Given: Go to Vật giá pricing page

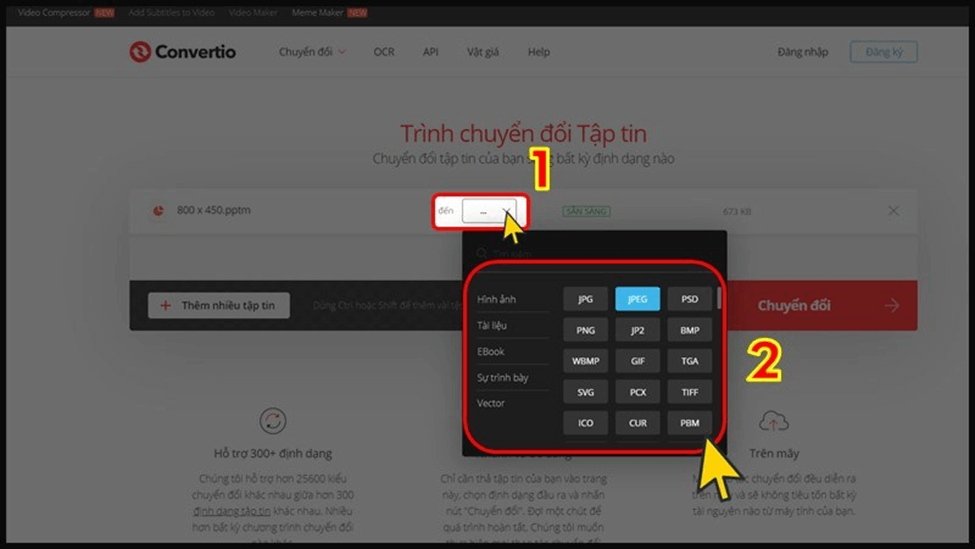Looking at the screenshot, I should point(483,52).
